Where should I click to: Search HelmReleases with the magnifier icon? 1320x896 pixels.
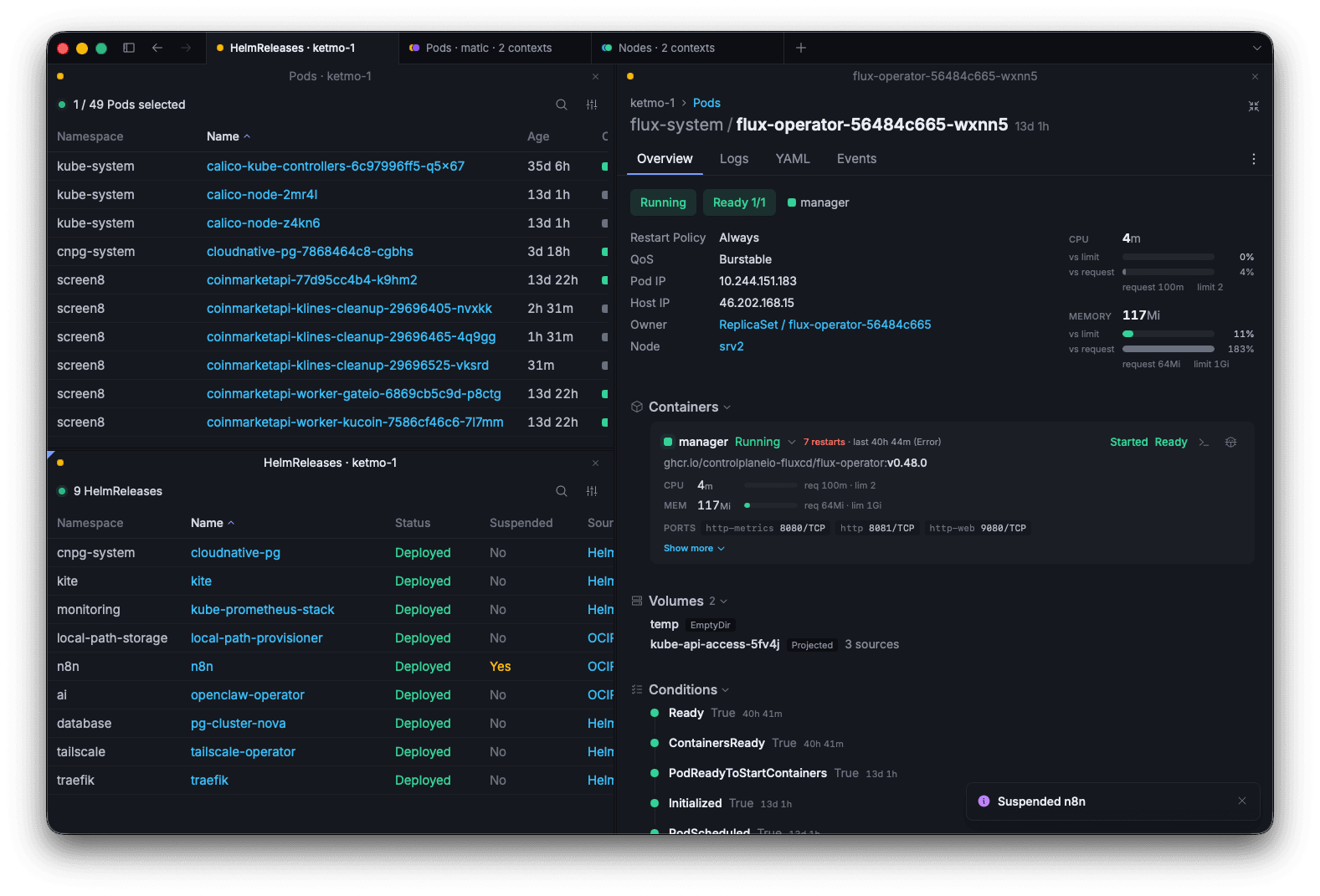pos(562,491)
